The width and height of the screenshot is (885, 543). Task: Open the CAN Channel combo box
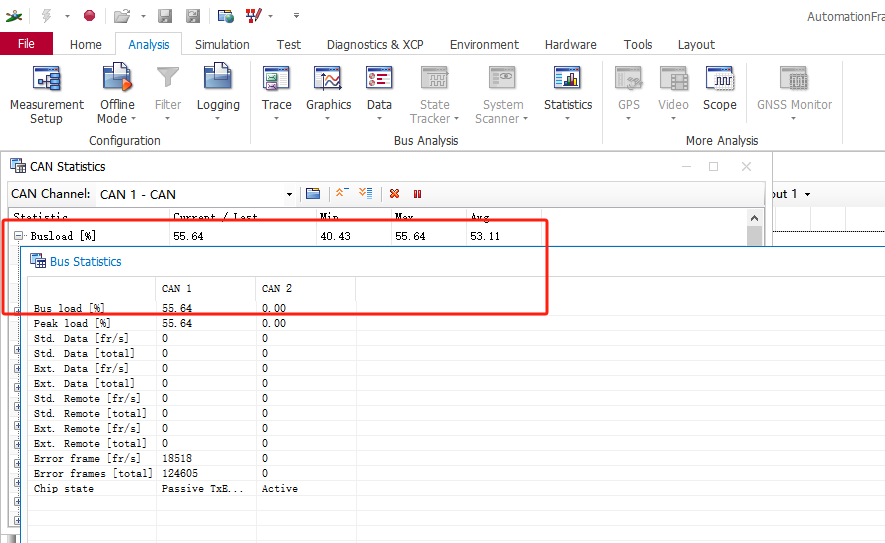pyautogui.click(x=196, y=194)
